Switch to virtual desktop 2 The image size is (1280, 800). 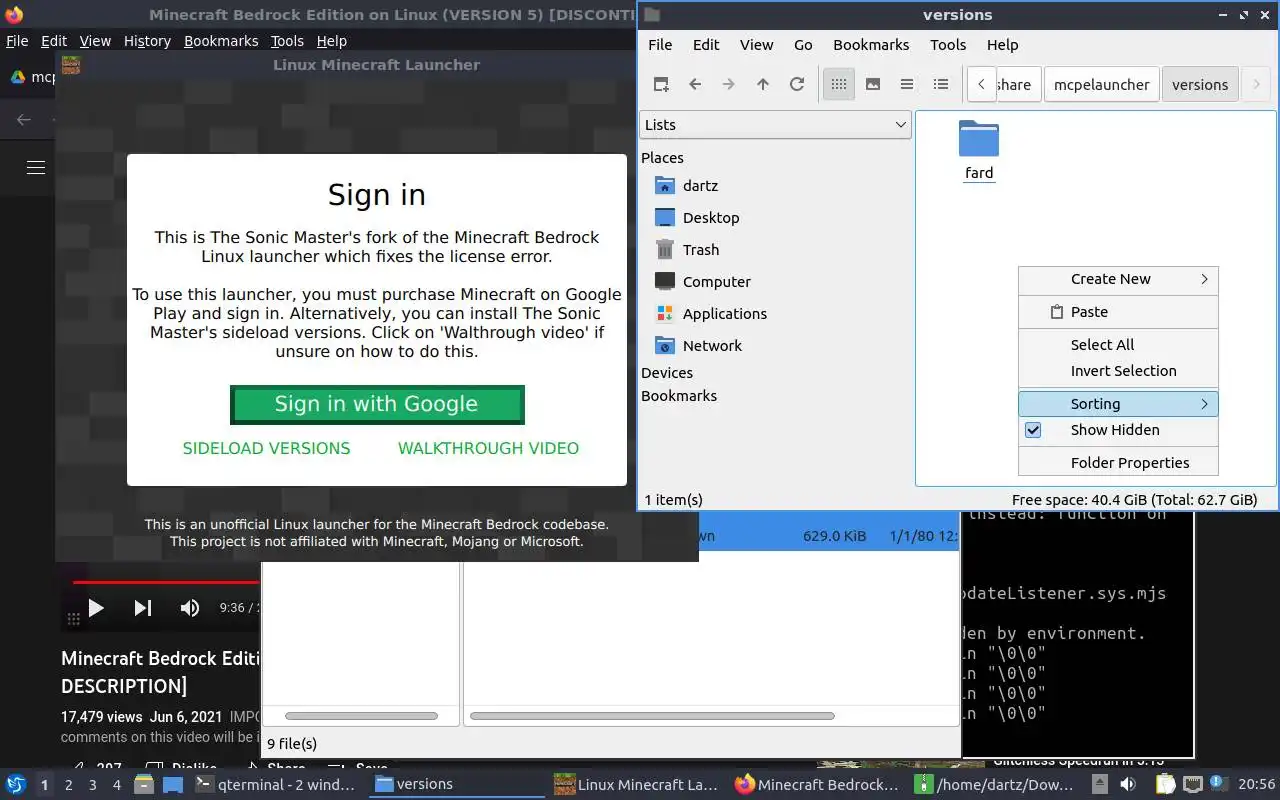tap(68, 785)
